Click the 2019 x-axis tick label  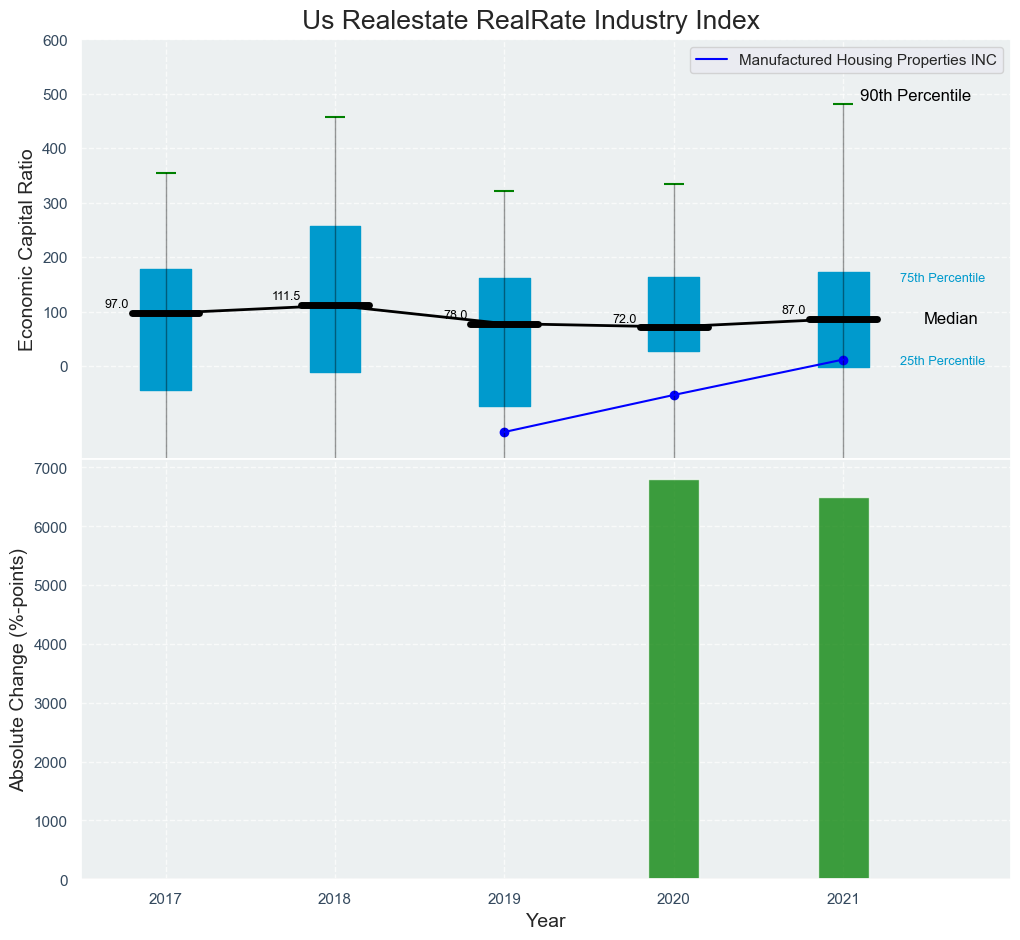coord(504,900)
